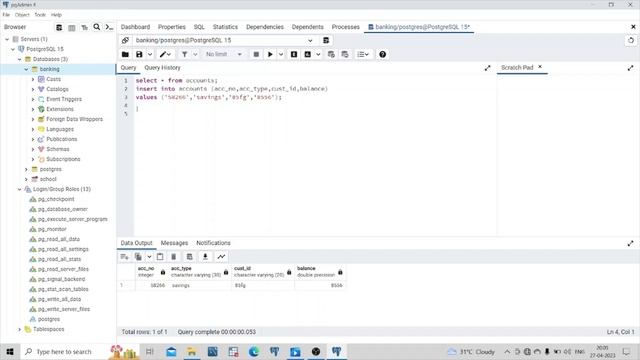Paste rows in Data Output toolbar

[x=160, y=257]
